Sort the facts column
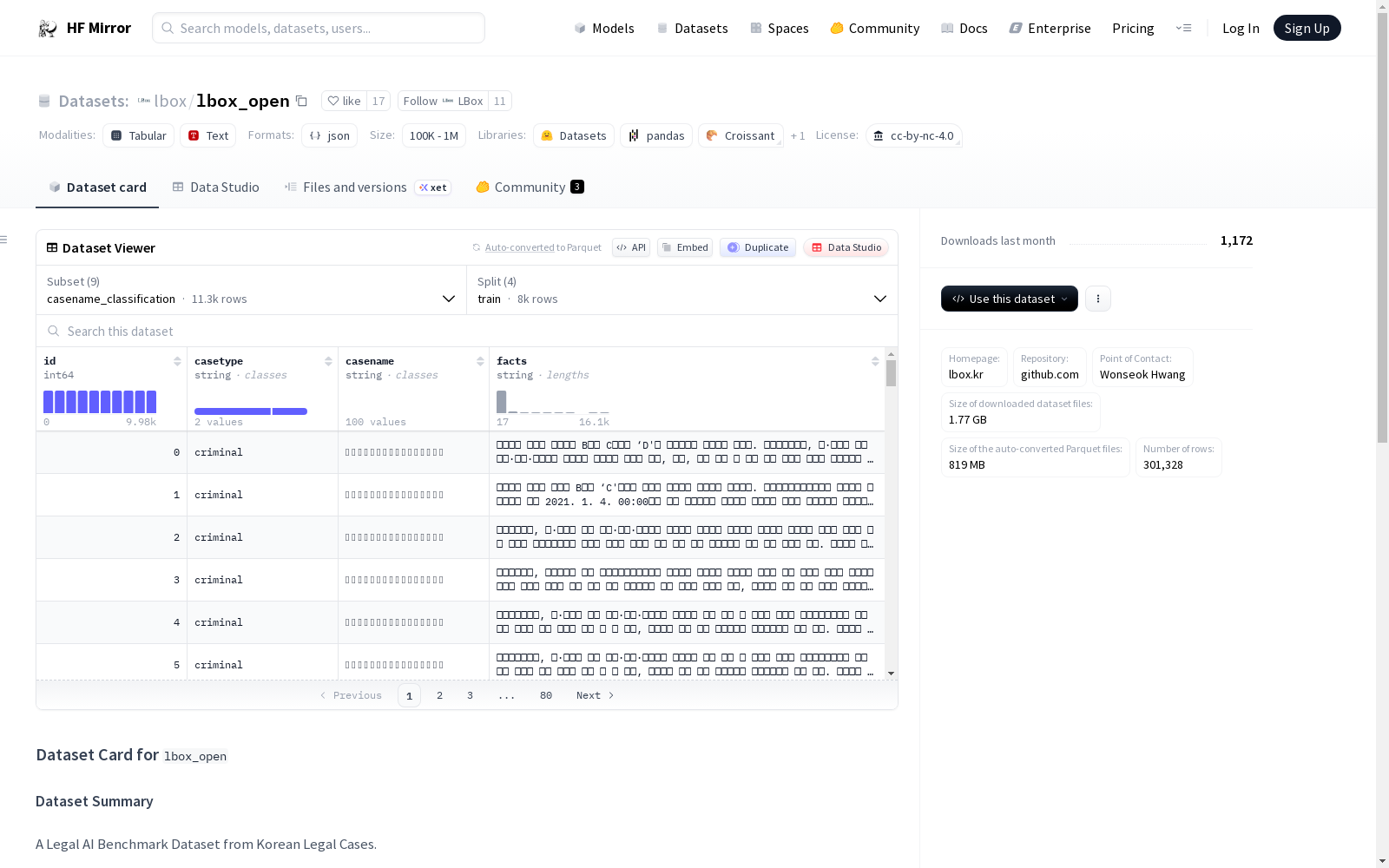 (x=875, y=361)
